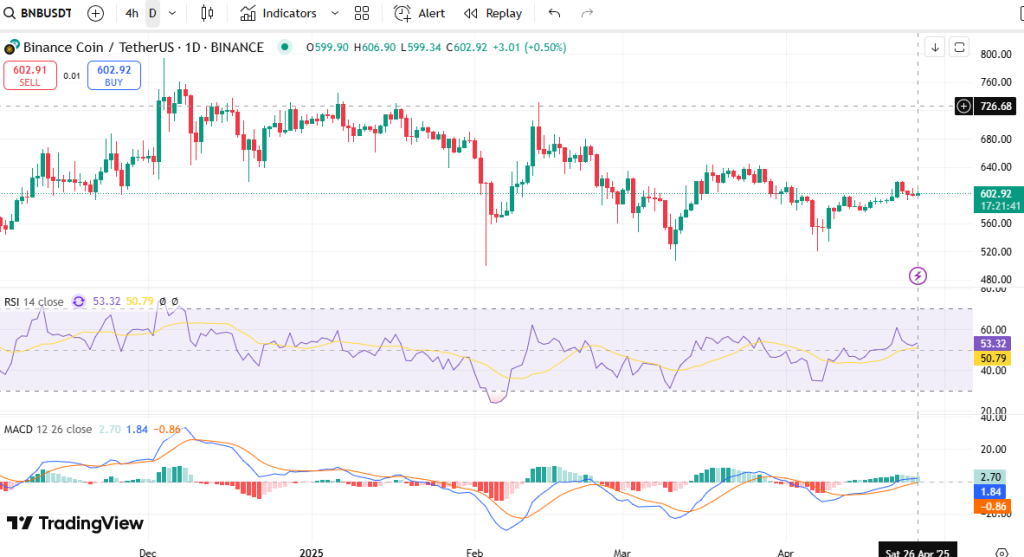Click the 726.68 crosshair price label
Viewport: 1024px width, 557px height.
(995, 106)
